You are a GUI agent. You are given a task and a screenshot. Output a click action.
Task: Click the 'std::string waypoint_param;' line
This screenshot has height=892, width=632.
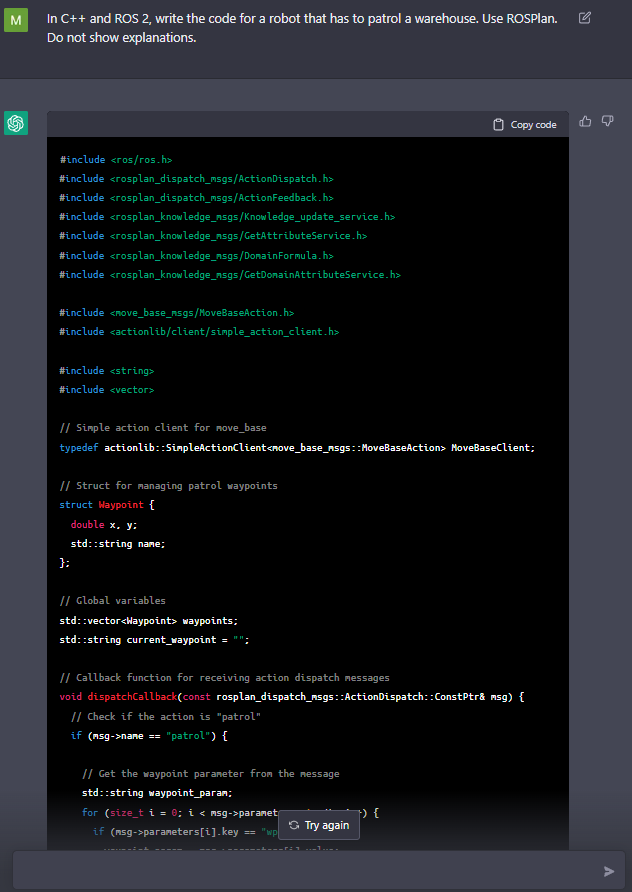click(x=157, y=792)
